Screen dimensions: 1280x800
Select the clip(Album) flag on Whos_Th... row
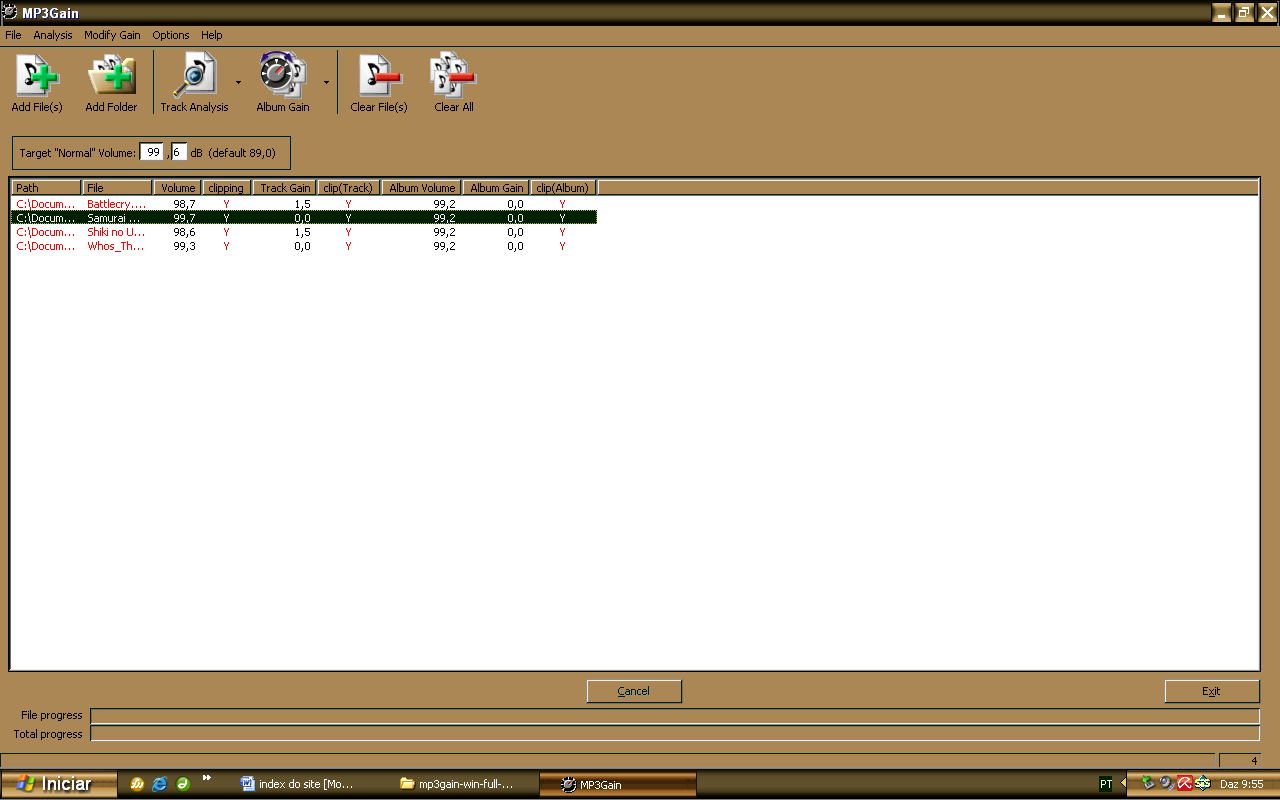(561, 245)
